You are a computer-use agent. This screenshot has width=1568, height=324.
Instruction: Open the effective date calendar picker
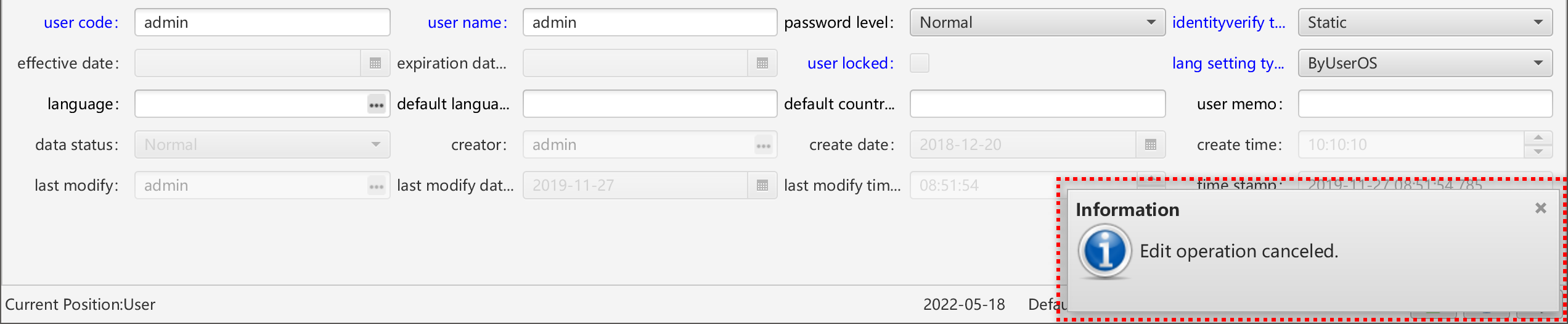tap(375, 63)
